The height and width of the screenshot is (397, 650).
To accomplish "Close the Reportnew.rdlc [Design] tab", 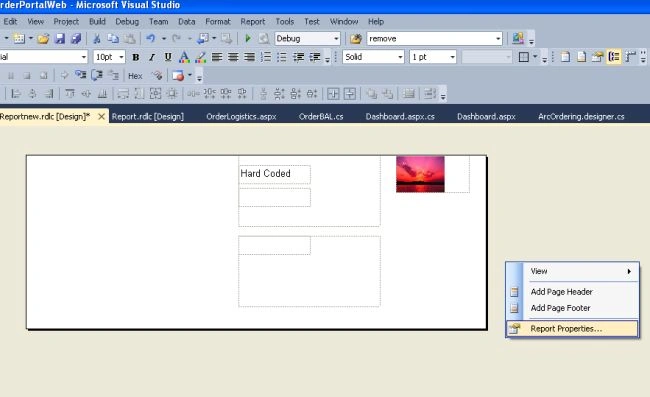I will [101, 117].
